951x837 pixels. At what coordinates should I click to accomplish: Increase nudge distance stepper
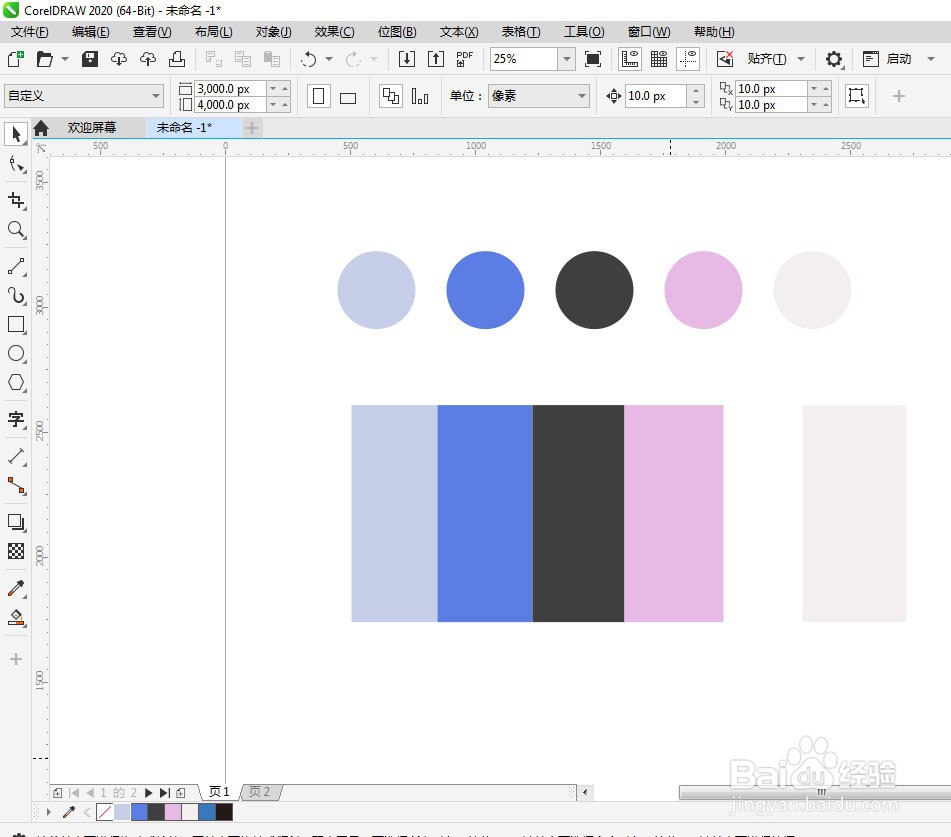tap(696, 90)
